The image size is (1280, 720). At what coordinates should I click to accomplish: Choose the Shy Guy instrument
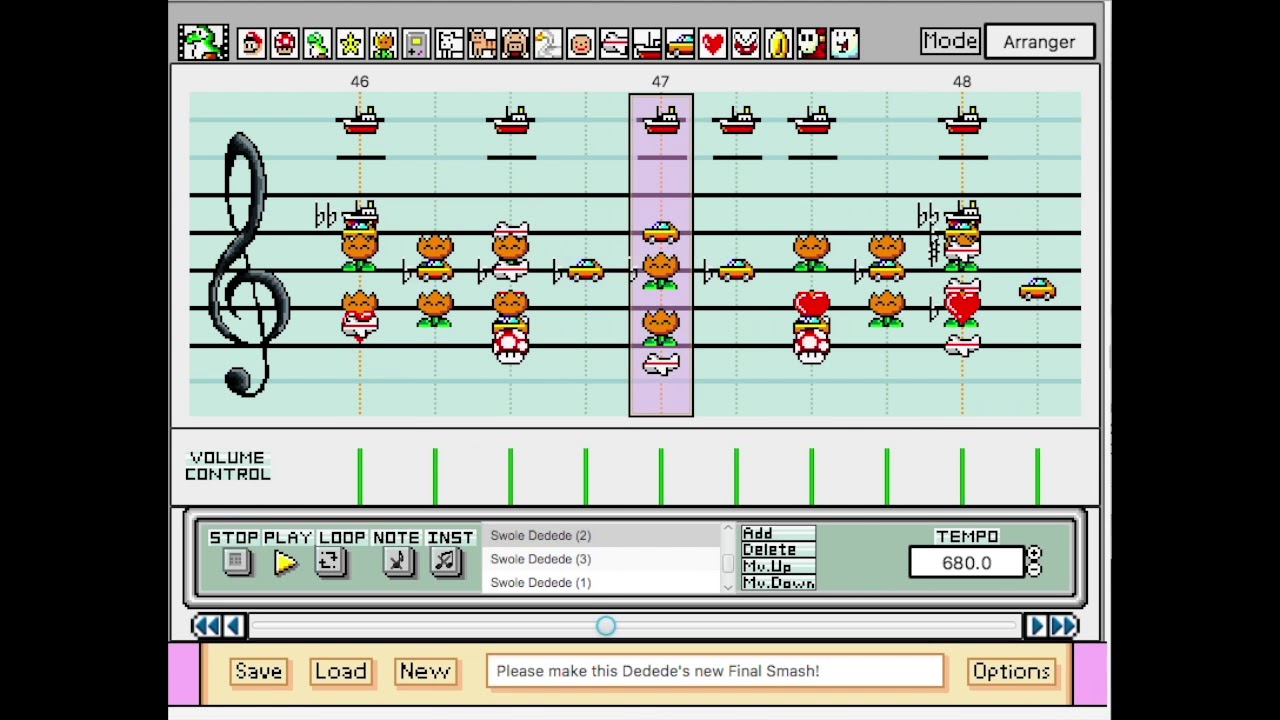coord(812,44)
